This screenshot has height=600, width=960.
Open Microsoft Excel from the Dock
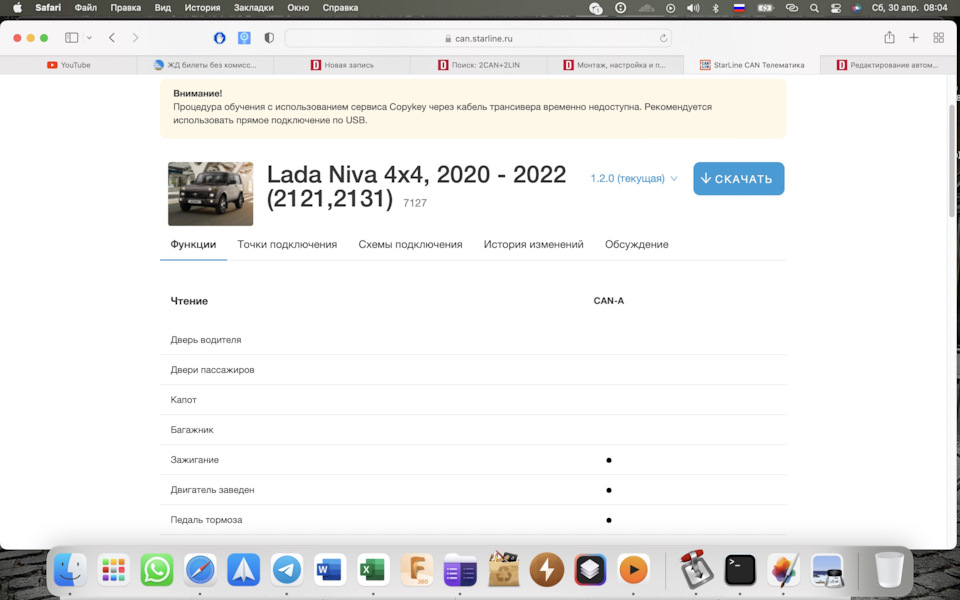click(373, 569)
